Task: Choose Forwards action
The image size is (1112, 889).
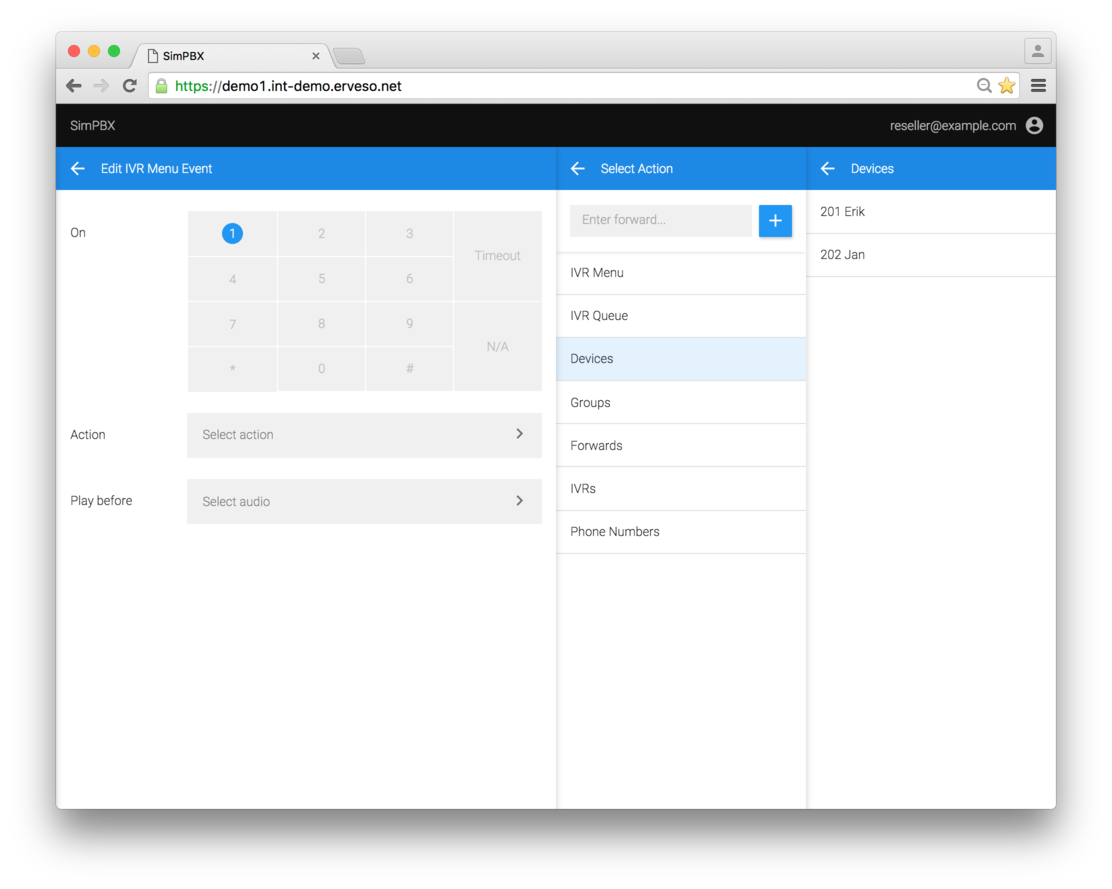Action: click(x=682, y=446)
